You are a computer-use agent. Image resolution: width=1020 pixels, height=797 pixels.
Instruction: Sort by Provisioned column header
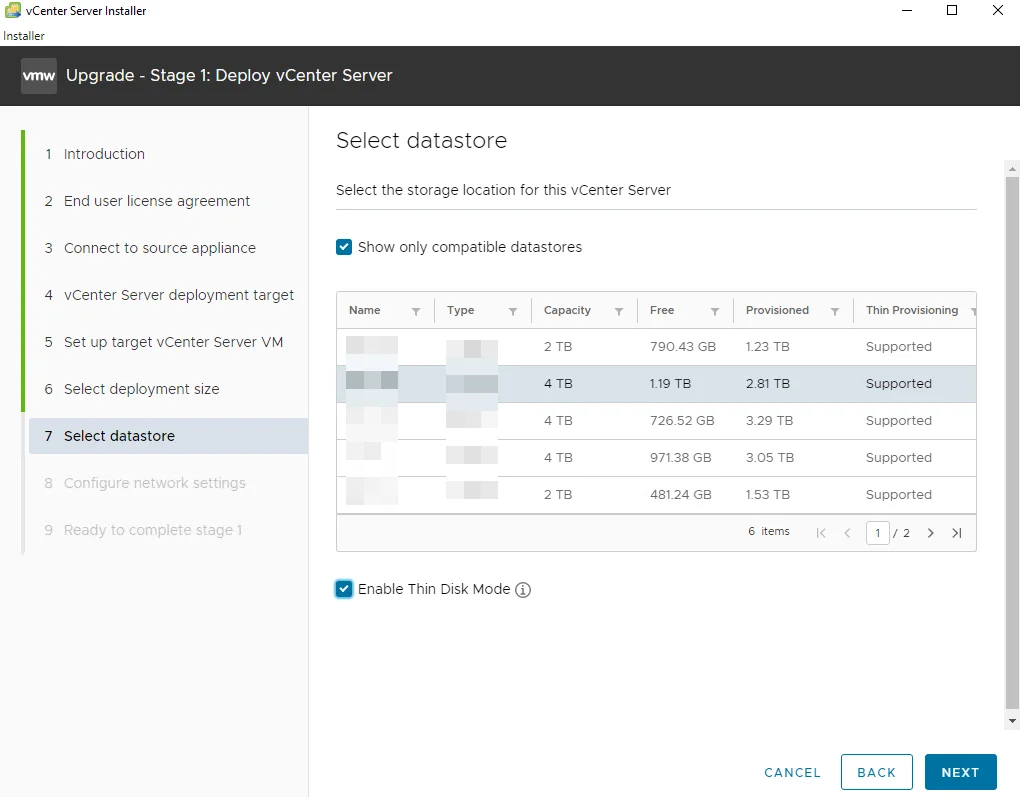tap(777, 310)
